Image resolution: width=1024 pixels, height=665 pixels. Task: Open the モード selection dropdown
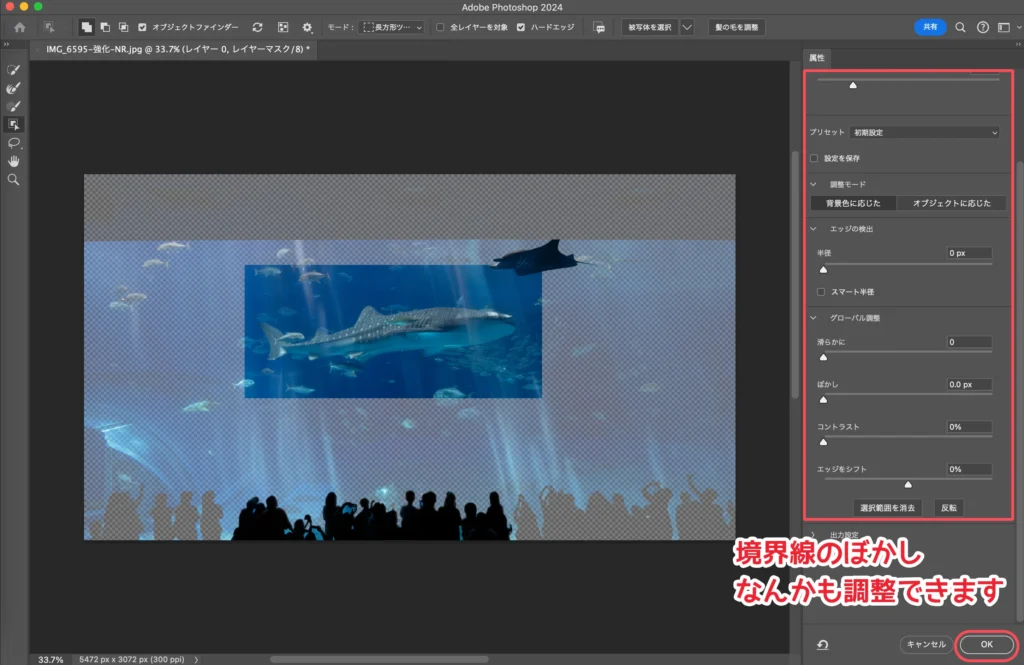tap(392, 27)
